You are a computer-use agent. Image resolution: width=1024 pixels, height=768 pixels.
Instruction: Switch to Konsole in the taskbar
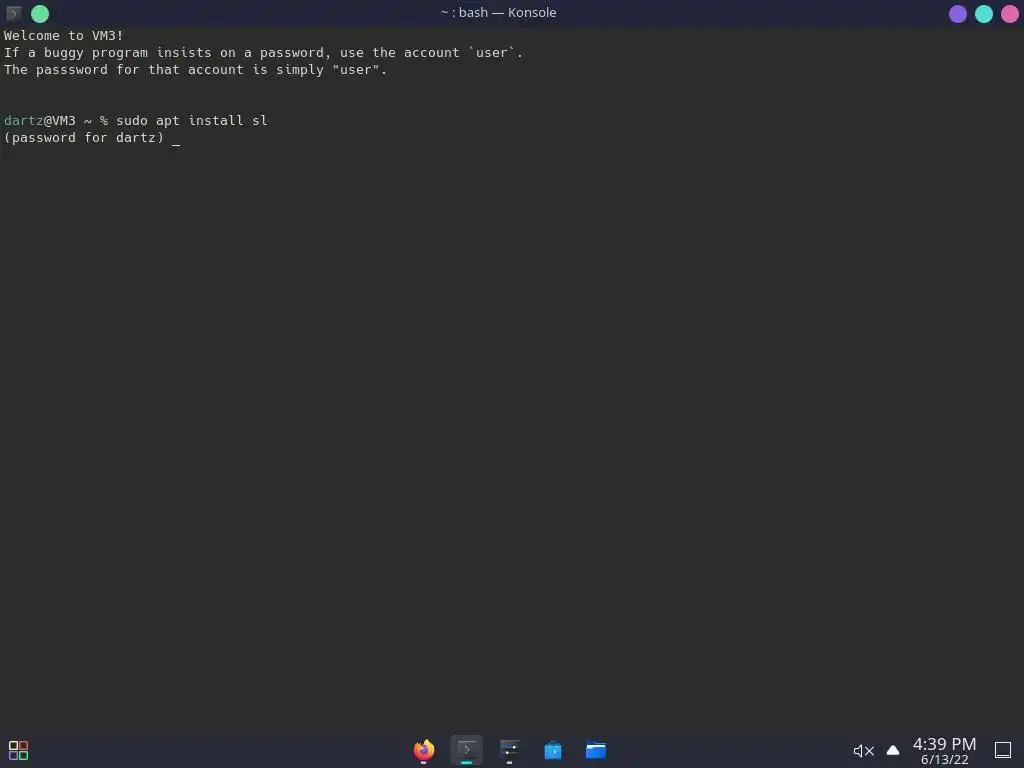pyautogui.click(x=466, y=750)
